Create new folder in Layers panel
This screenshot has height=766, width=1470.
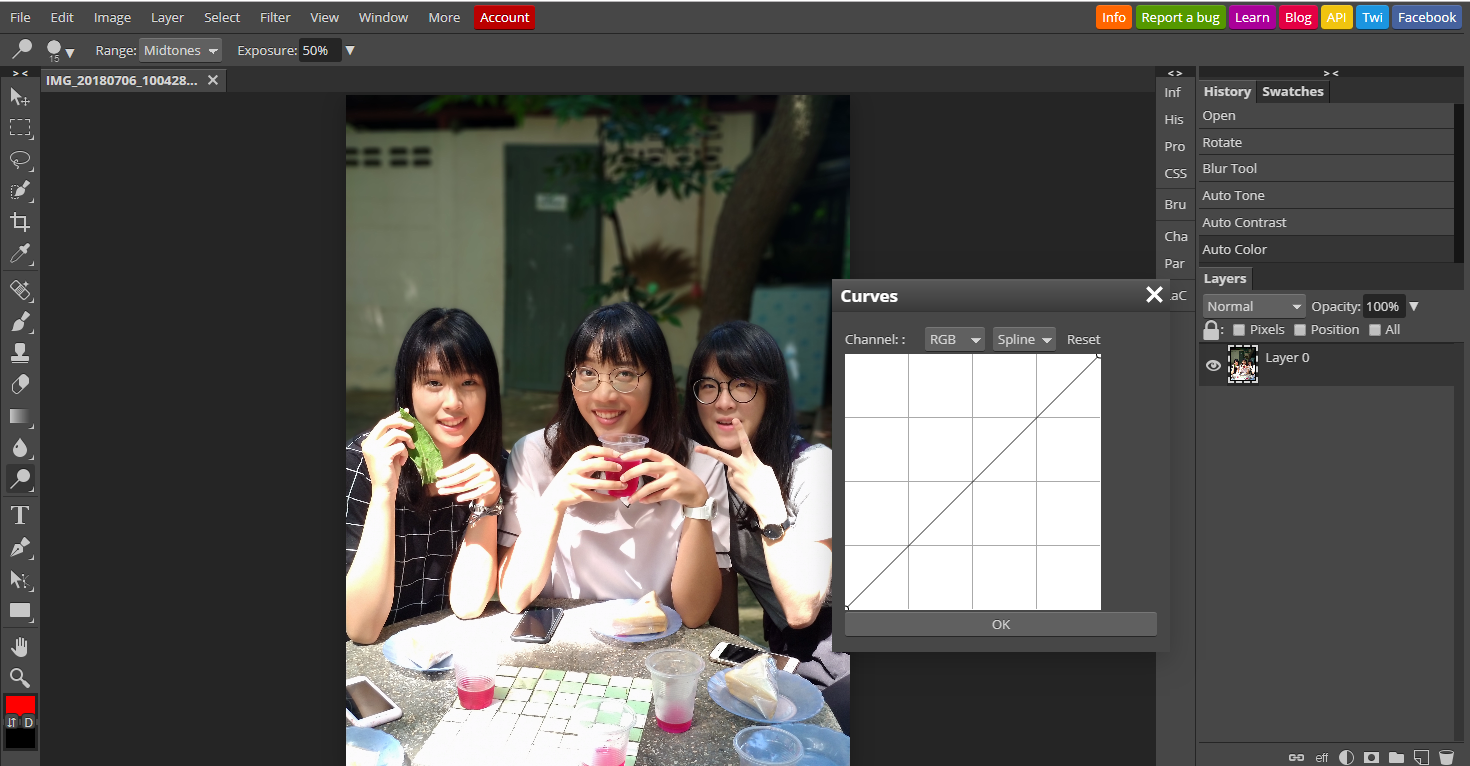point(1397,757)
